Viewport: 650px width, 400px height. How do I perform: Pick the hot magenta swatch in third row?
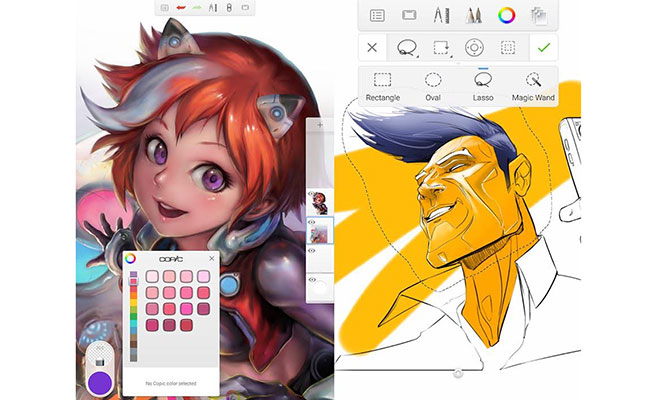[x=186, y=309]
